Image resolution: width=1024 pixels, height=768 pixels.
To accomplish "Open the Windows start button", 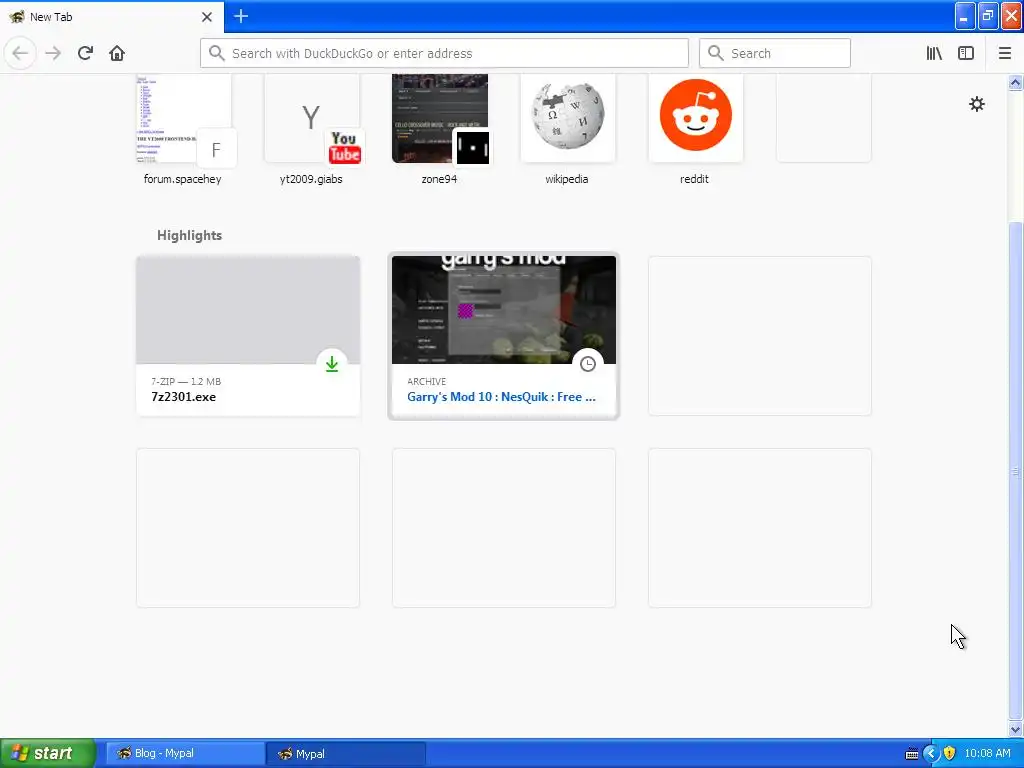I will (48, 754).
